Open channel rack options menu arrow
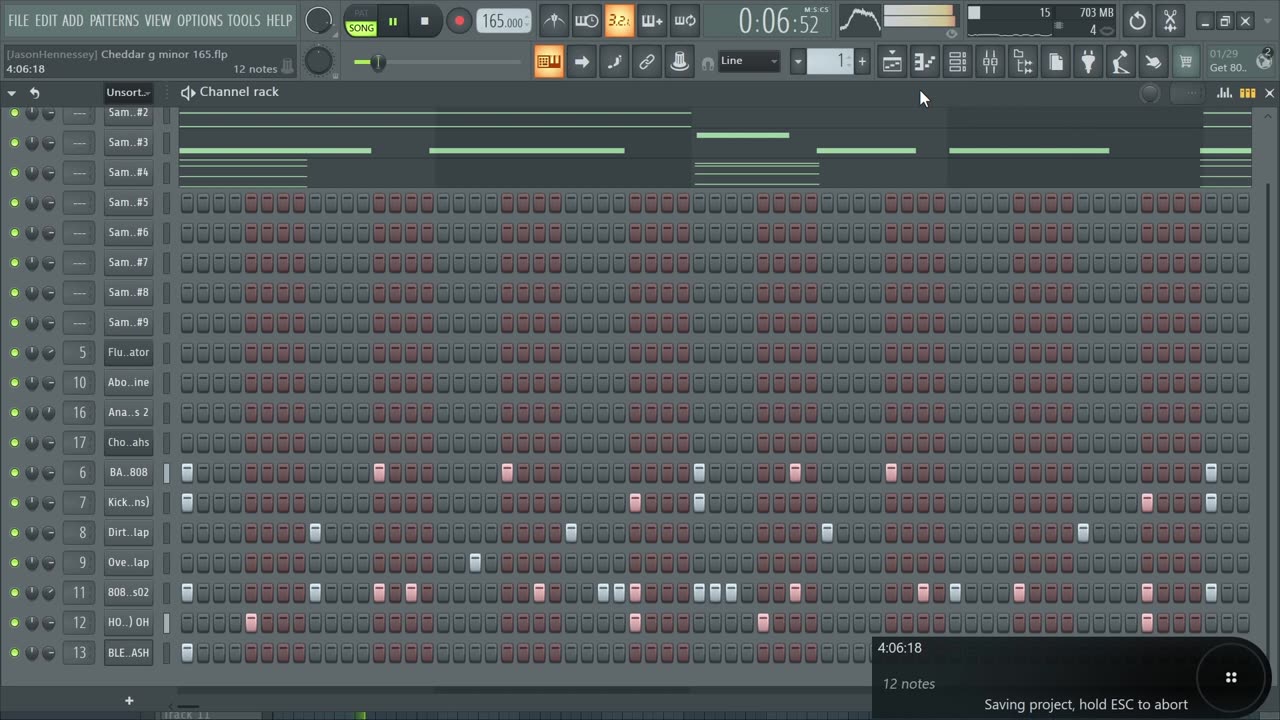 12,92
